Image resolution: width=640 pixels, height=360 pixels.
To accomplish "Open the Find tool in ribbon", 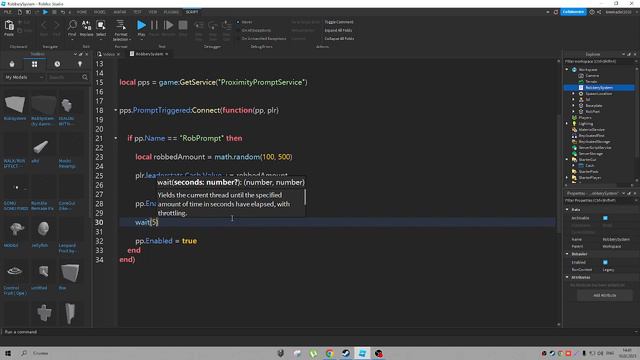I will [72, 28].
